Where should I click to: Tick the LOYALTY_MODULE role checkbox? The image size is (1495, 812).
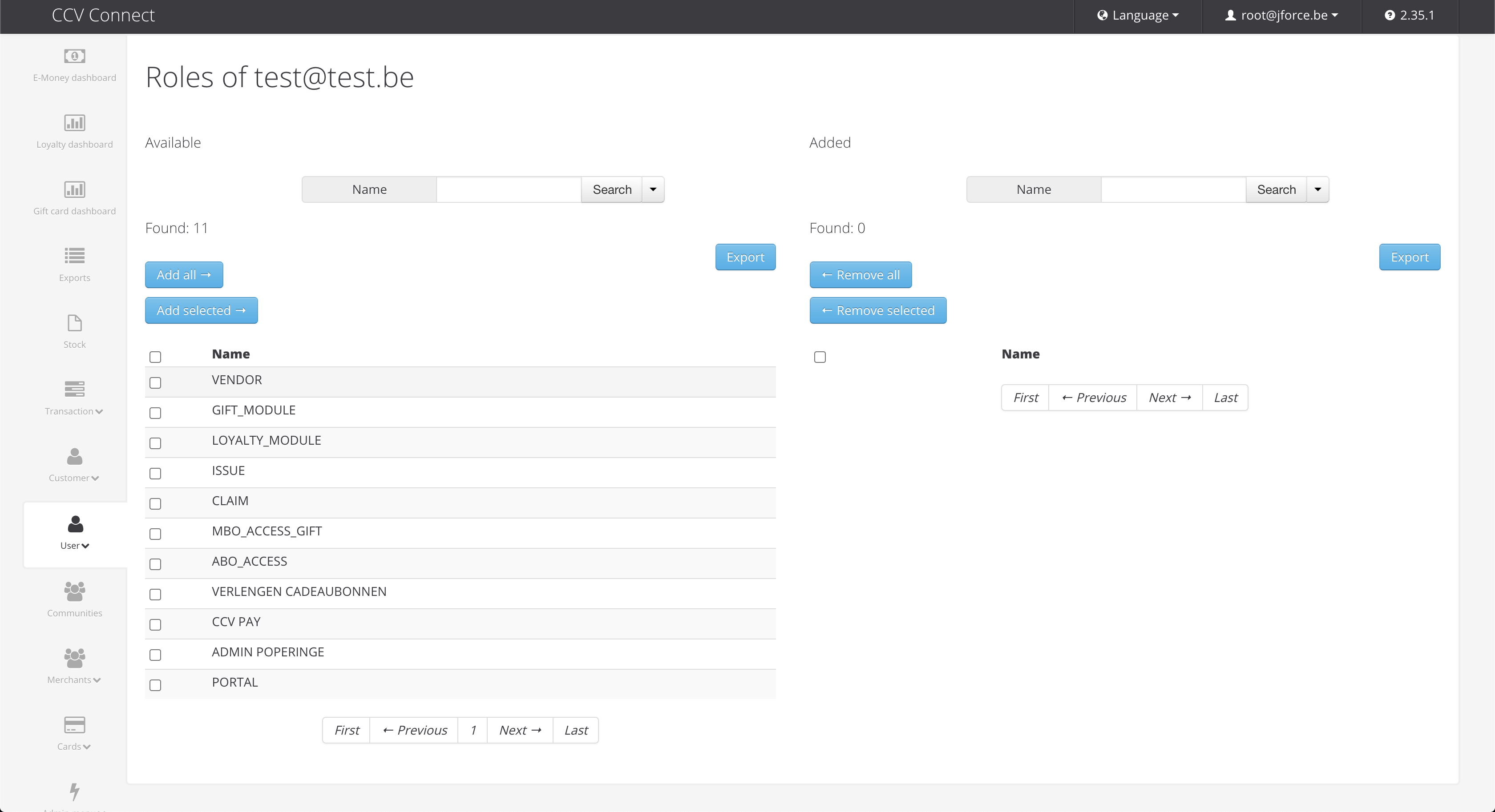coord(155,443)
